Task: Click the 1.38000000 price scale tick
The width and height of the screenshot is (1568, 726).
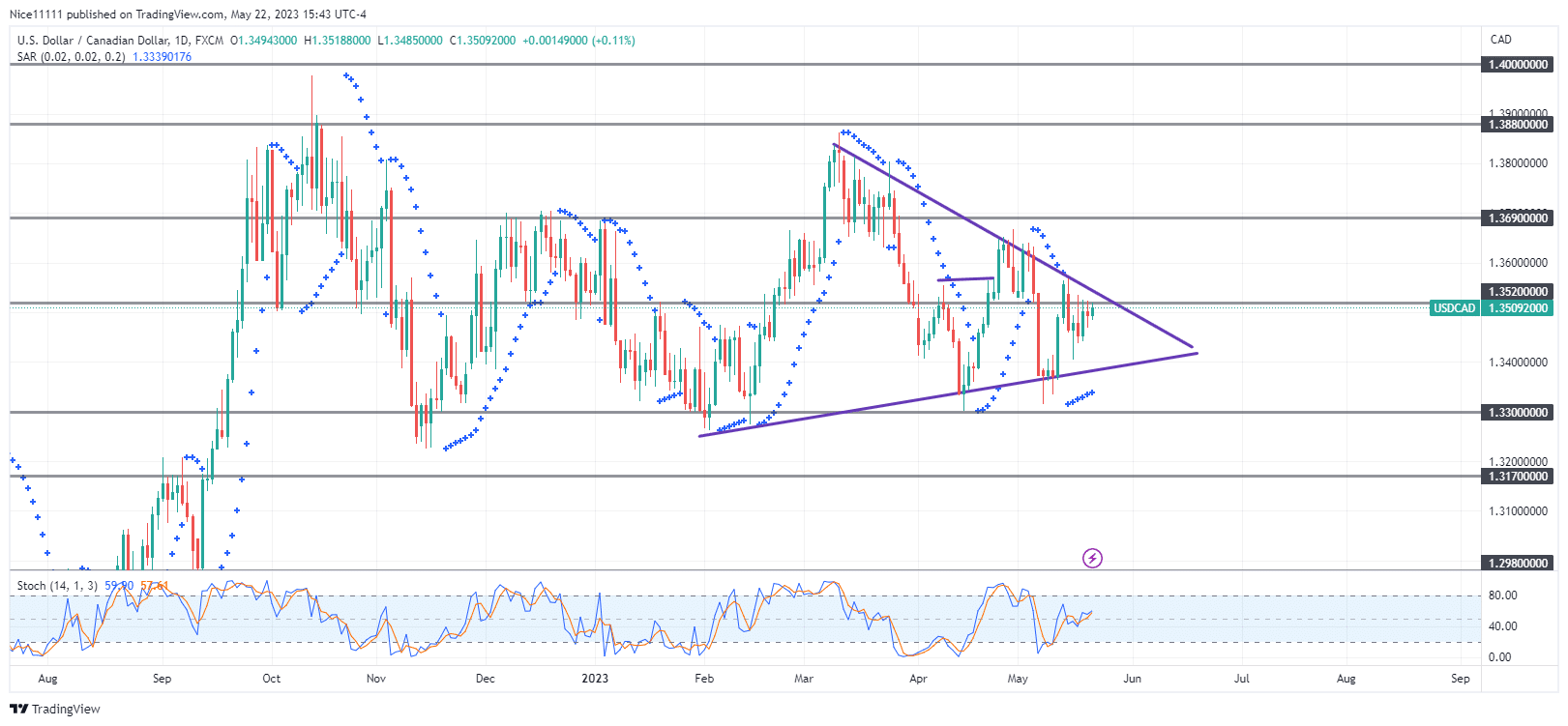Action: coord(1519,163)
